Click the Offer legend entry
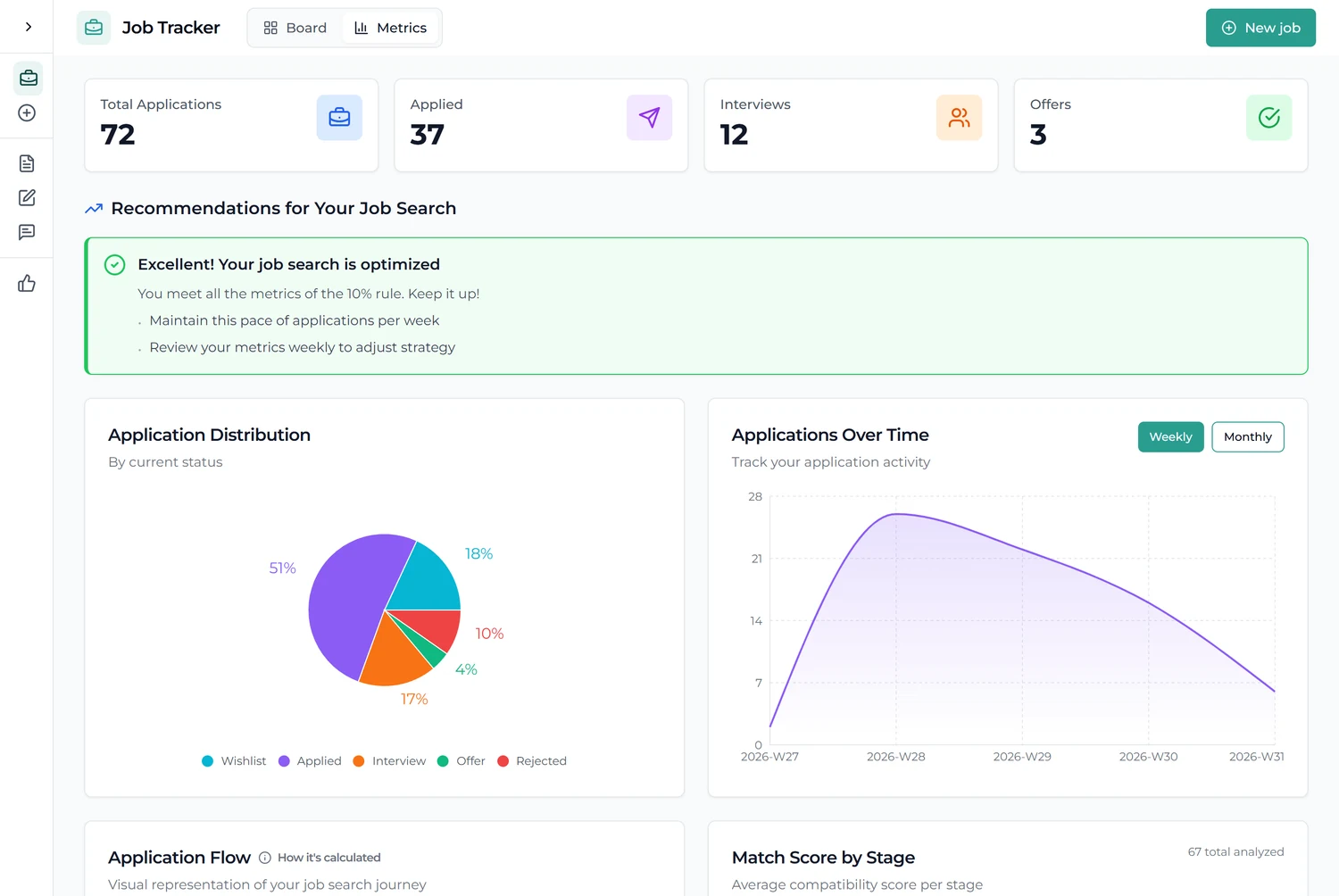 point(461,761)
